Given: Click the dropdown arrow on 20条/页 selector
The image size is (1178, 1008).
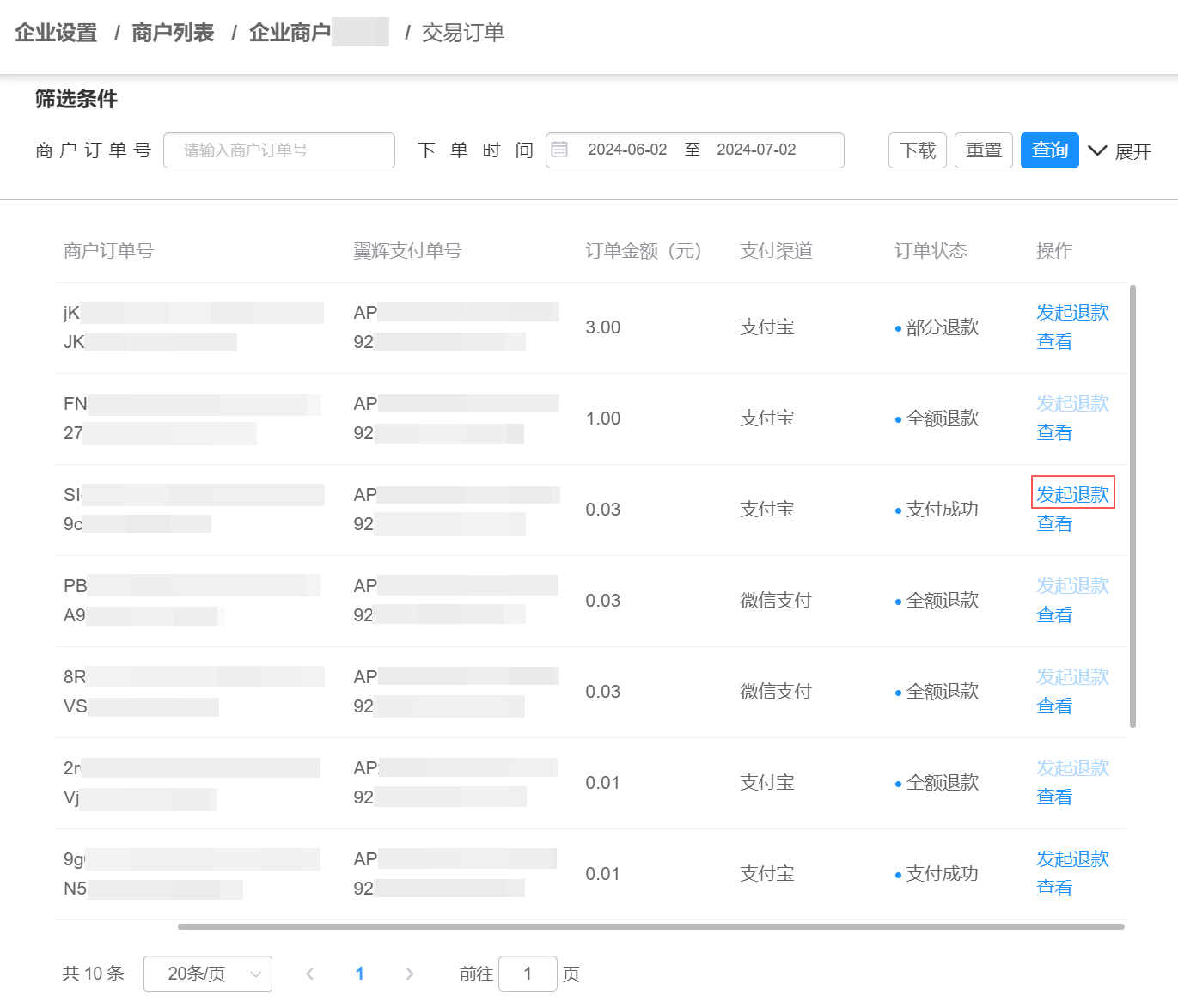Looking at the screenshot, I should pos(255,973).
